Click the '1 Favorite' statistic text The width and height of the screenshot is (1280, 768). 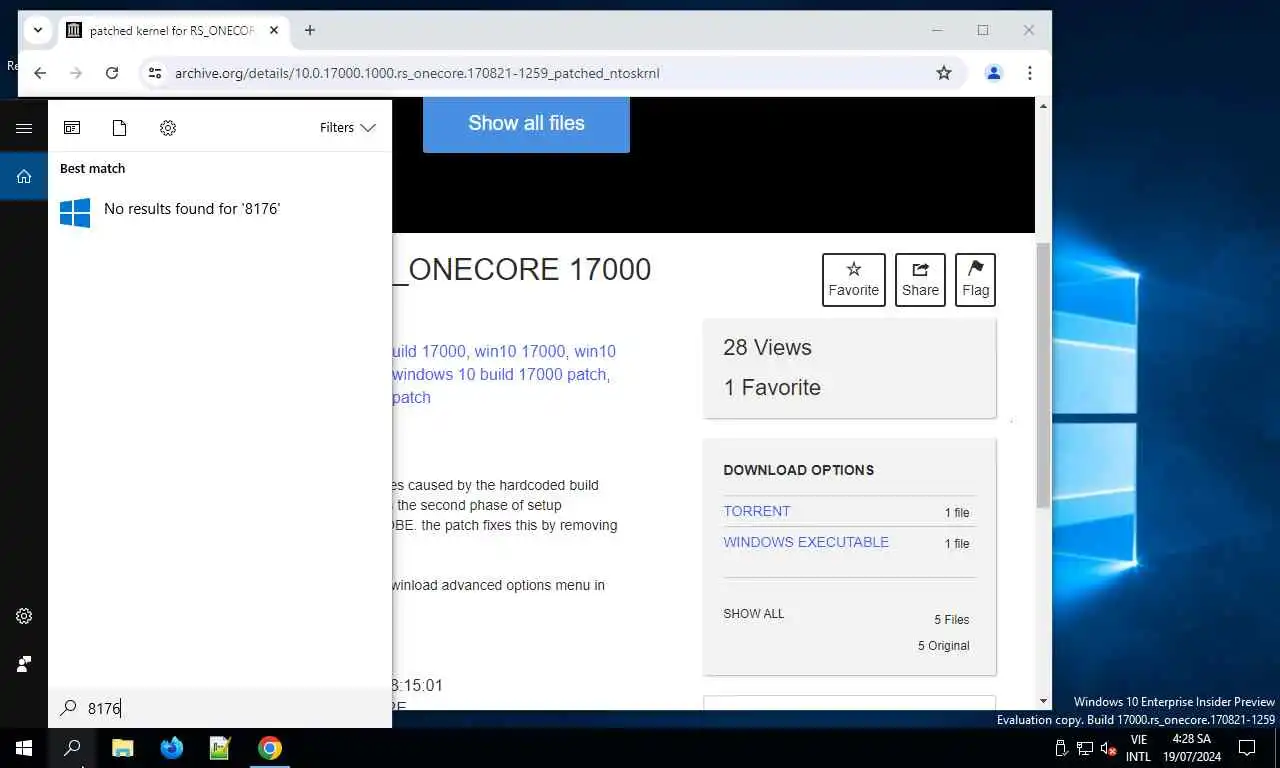coord(772,387)
